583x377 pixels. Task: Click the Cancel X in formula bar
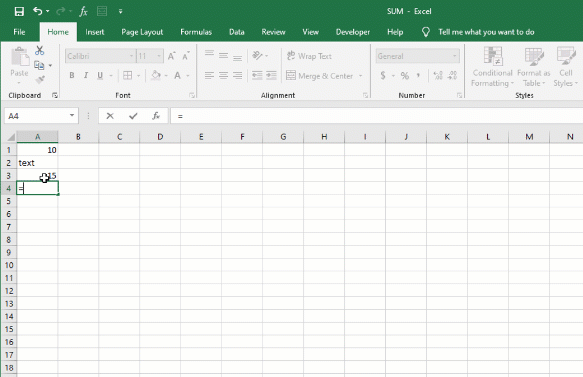coord(110,116)
